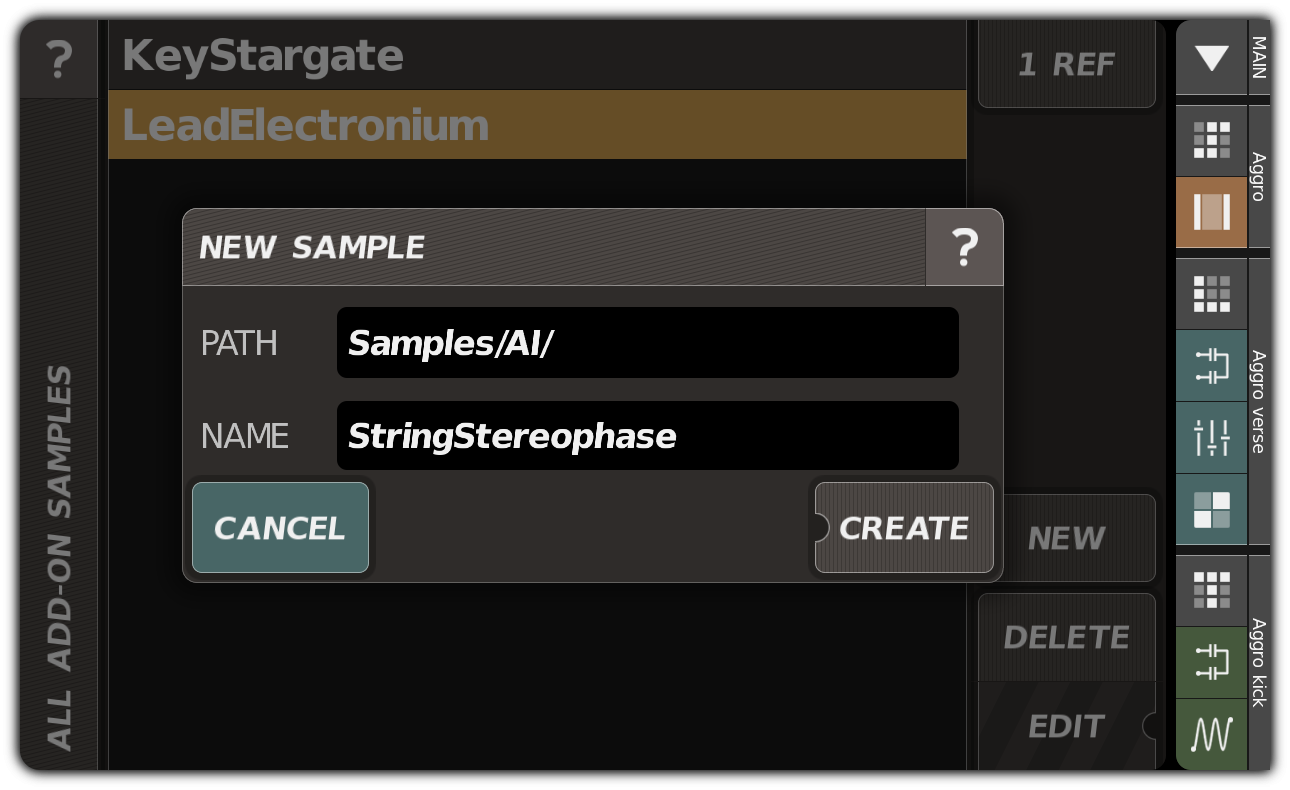Open the help icon in top-left corner
Screen dimensions: 1290x790
point(58,58)
